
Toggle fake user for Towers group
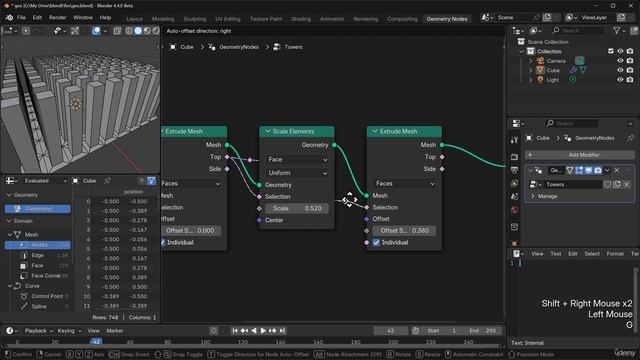click(x=608, y=184)
